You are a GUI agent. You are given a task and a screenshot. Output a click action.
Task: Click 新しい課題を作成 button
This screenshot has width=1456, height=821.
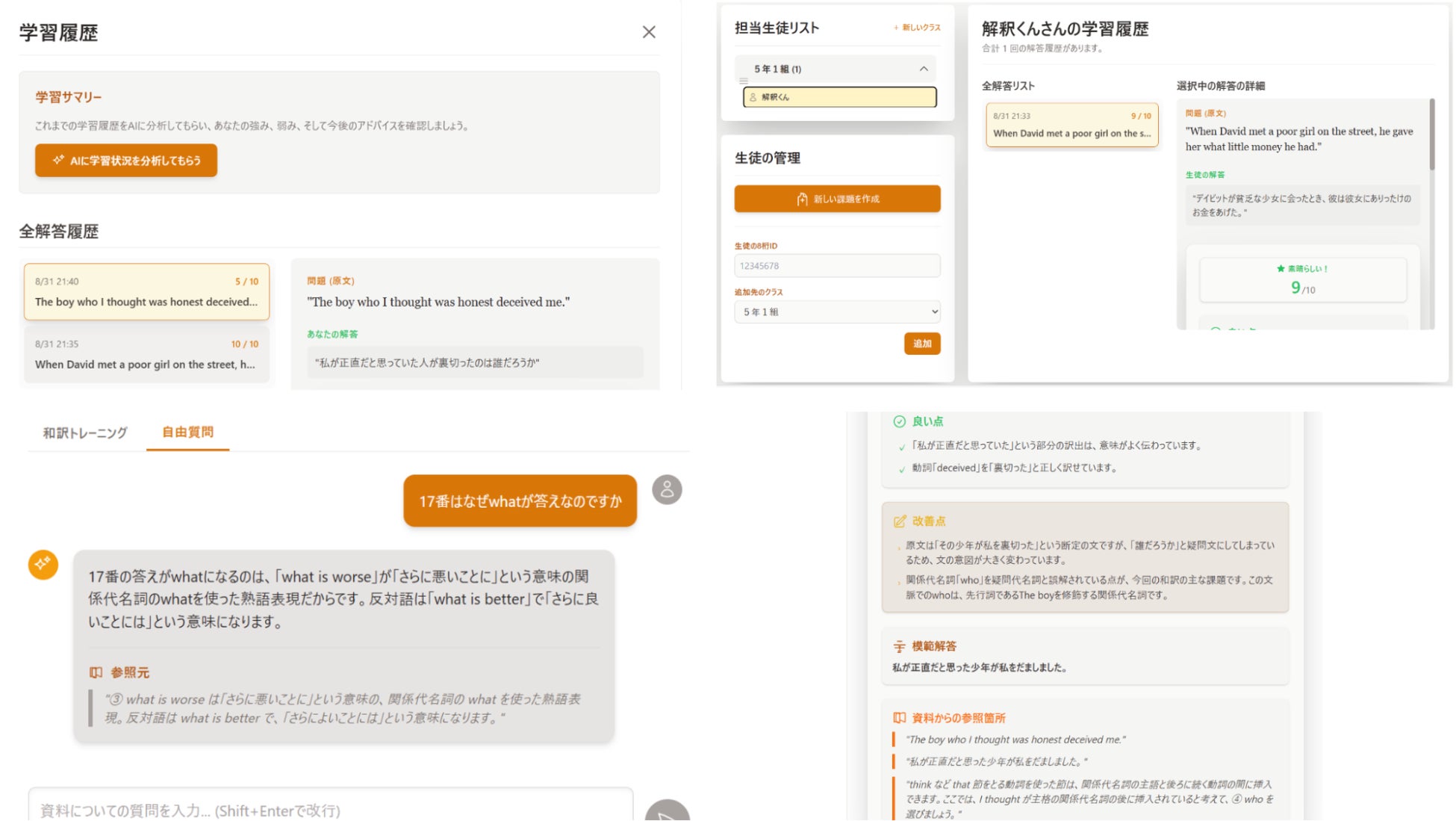coord(837,199)
